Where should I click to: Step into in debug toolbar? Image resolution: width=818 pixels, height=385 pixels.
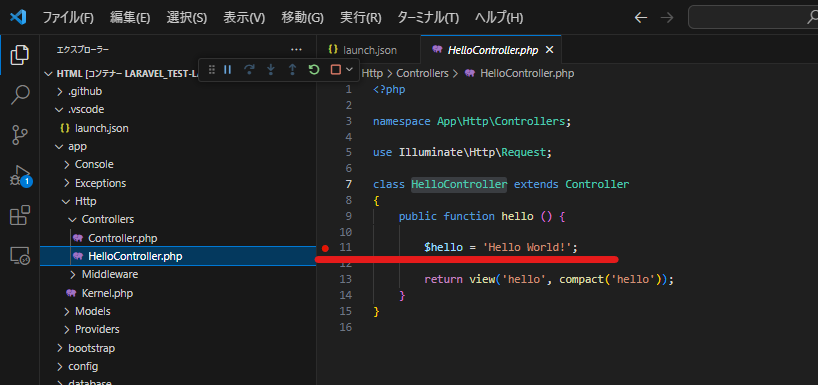pos(271,69)
